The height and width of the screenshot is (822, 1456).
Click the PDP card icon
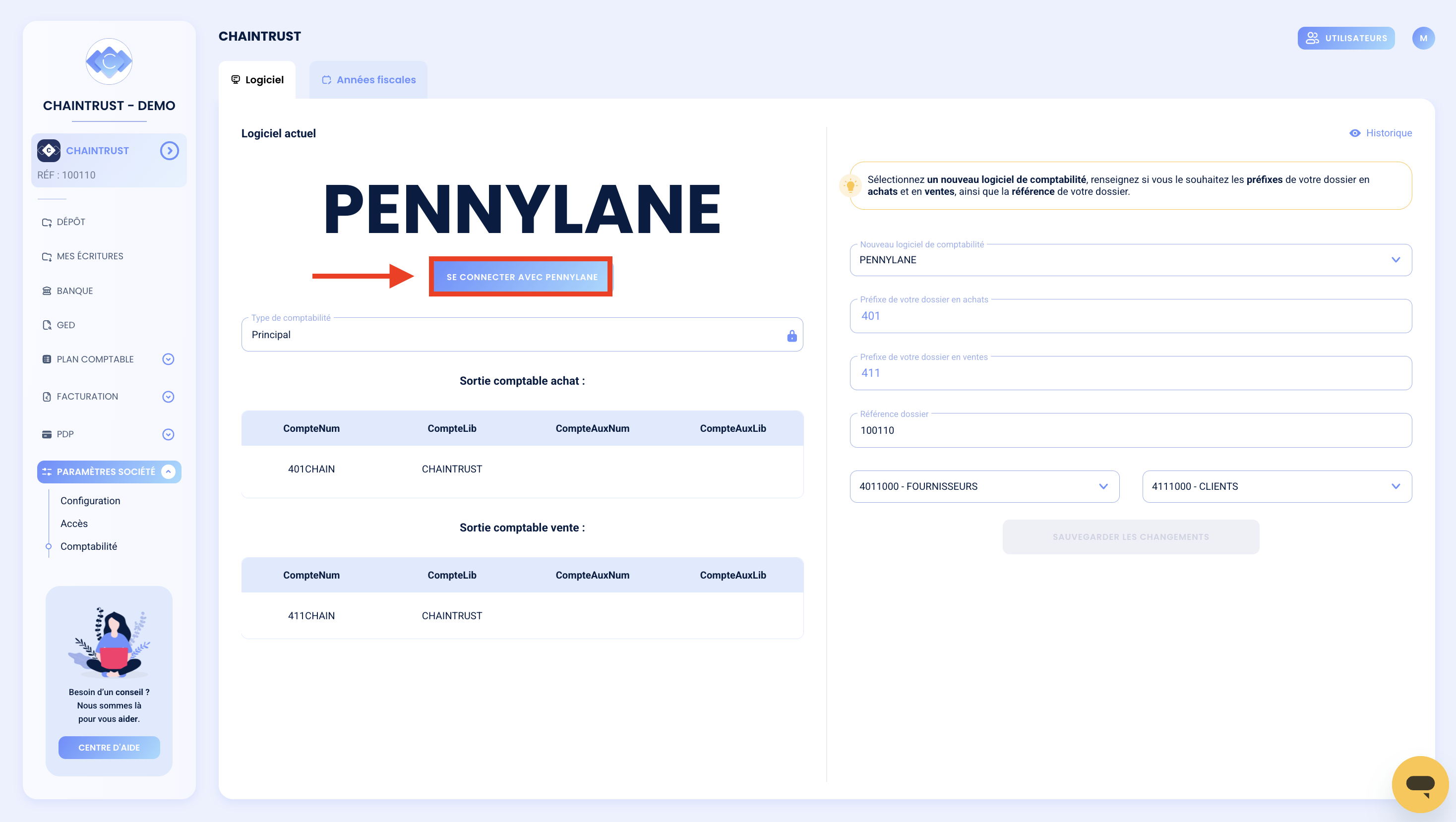(47, 434)
